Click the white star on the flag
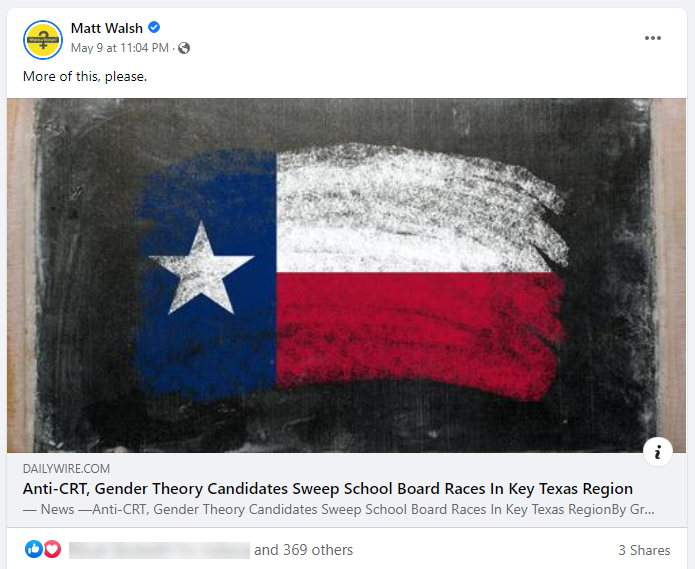695x569 pixels. click(201, 266)
